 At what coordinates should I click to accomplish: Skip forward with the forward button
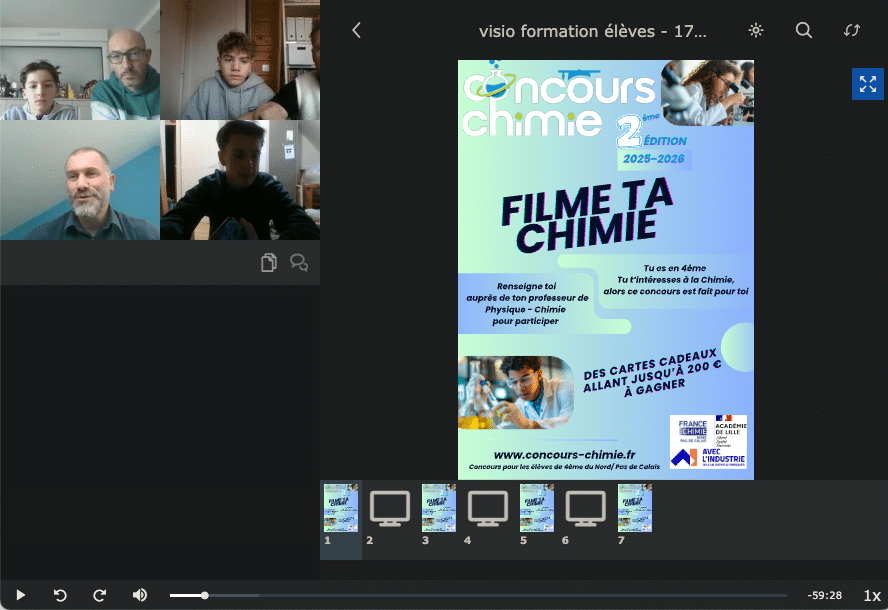point(100,595)
